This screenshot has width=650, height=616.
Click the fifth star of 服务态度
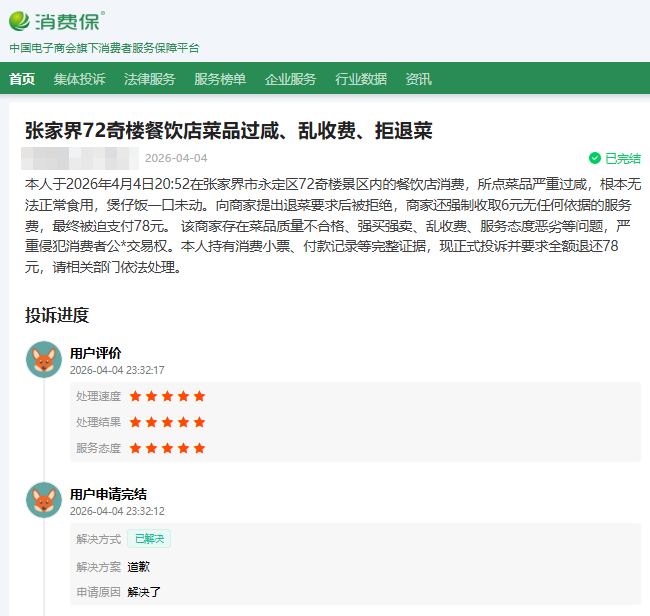click(199, 448)
